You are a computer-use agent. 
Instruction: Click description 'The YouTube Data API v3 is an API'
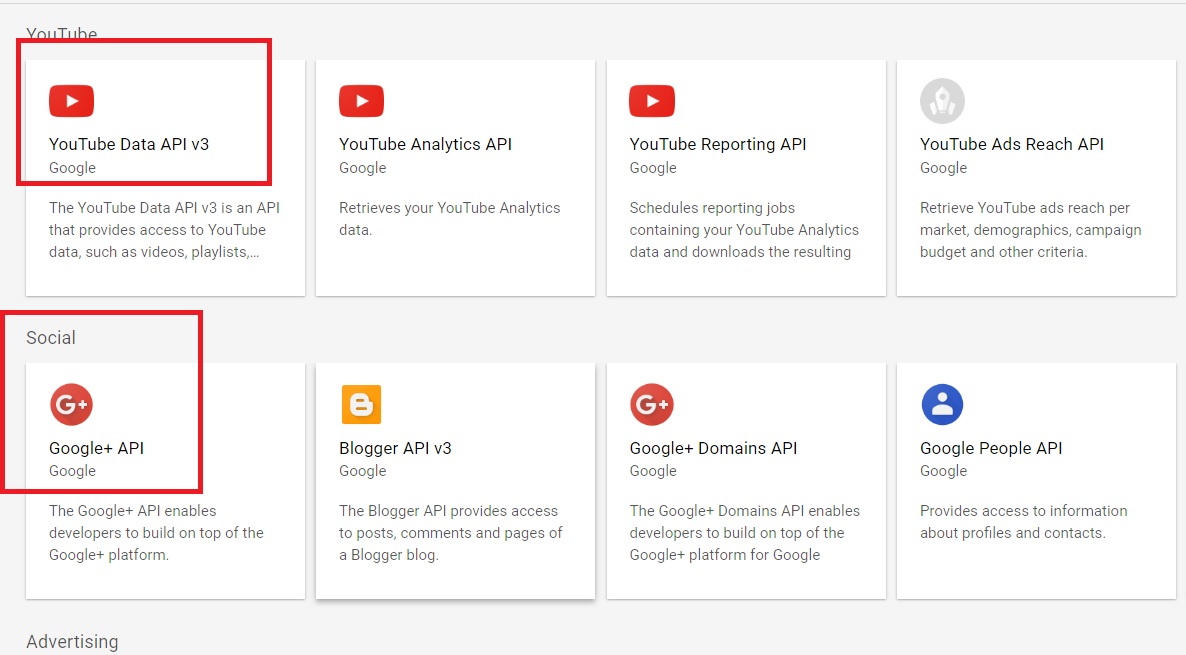[164, 229]
